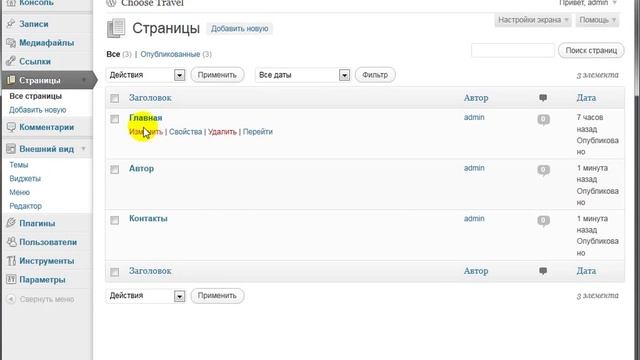This screenshot has height=360, width=640.
Task: Click the page search input field
Action: point(513,51)
